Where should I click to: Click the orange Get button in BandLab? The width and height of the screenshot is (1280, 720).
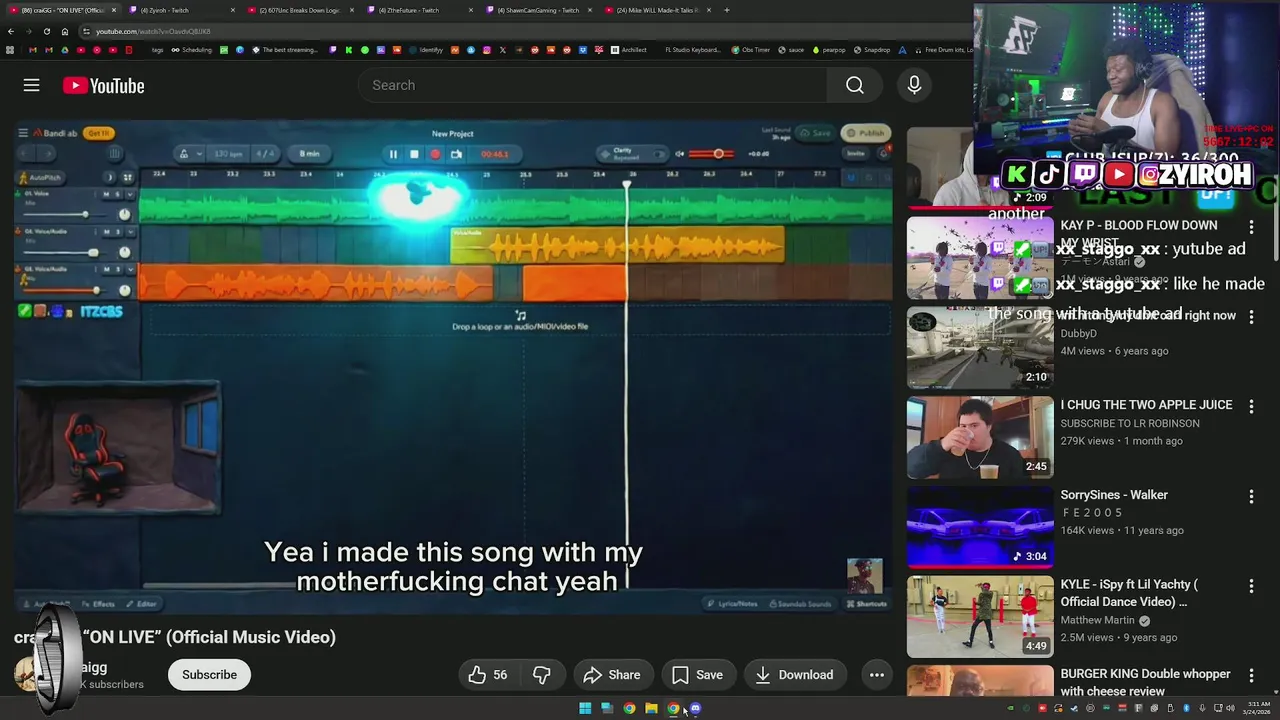98,133
